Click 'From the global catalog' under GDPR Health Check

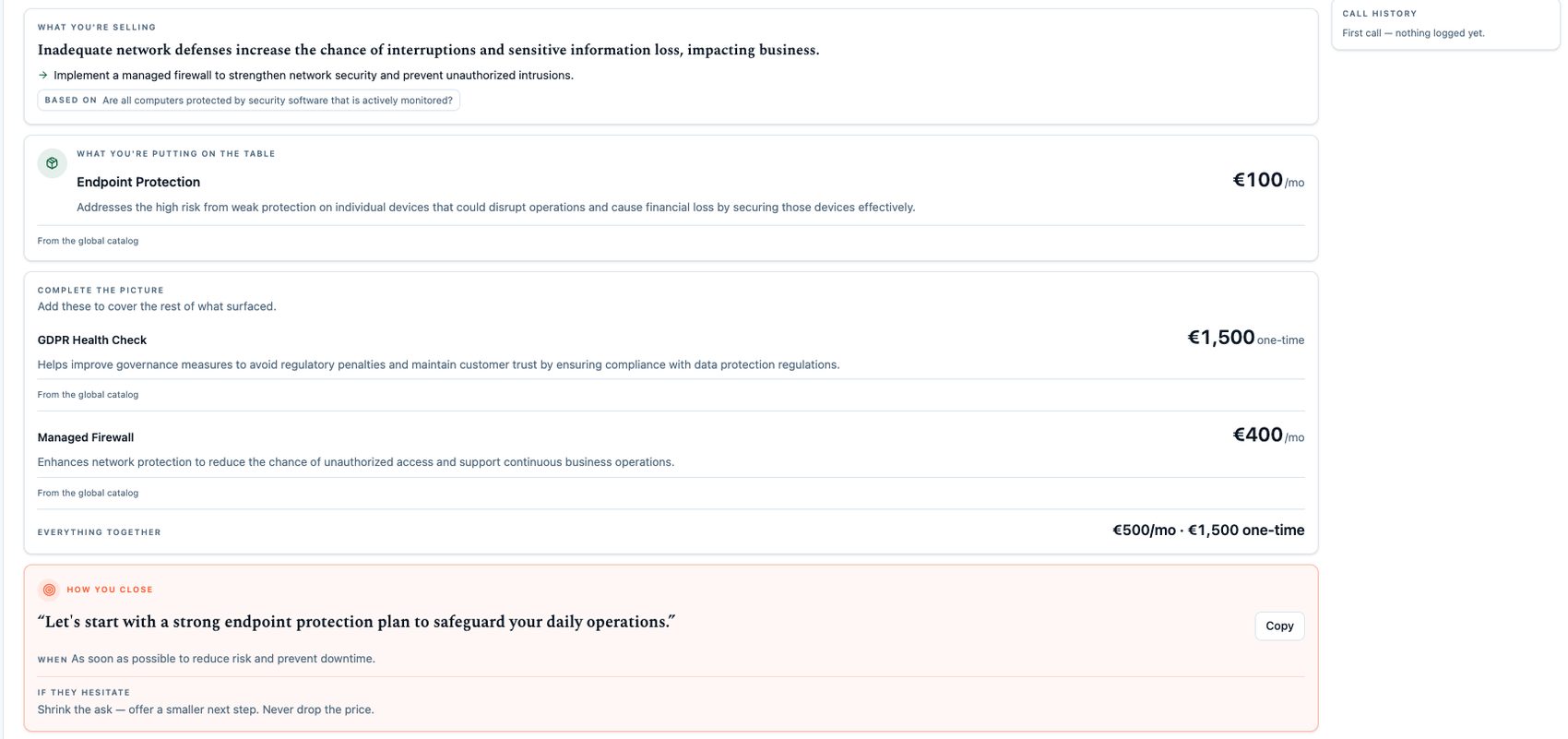[x=88, y=395]
